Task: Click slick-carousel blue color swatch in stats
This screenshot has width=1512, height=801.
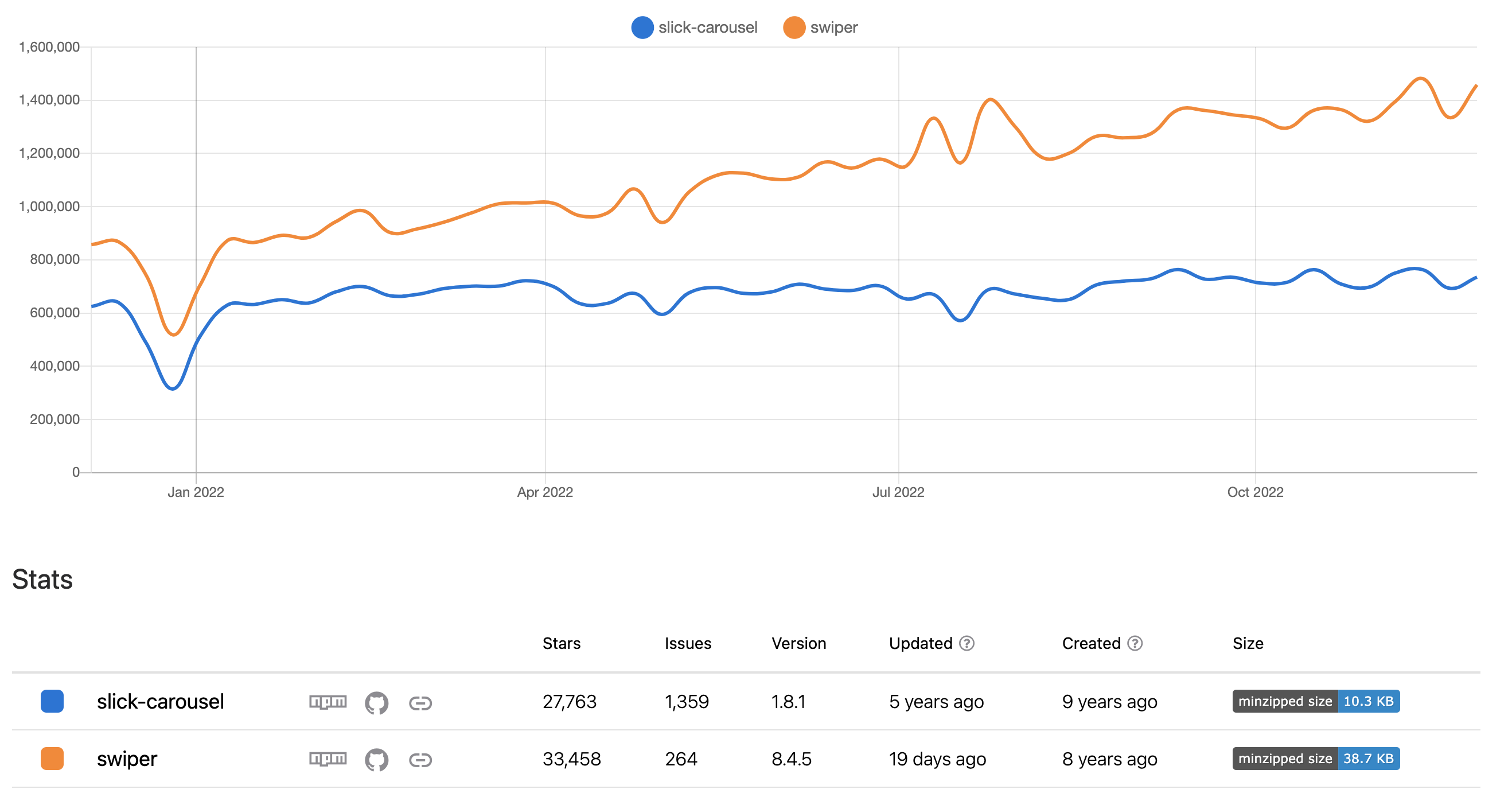Action: 52,701
